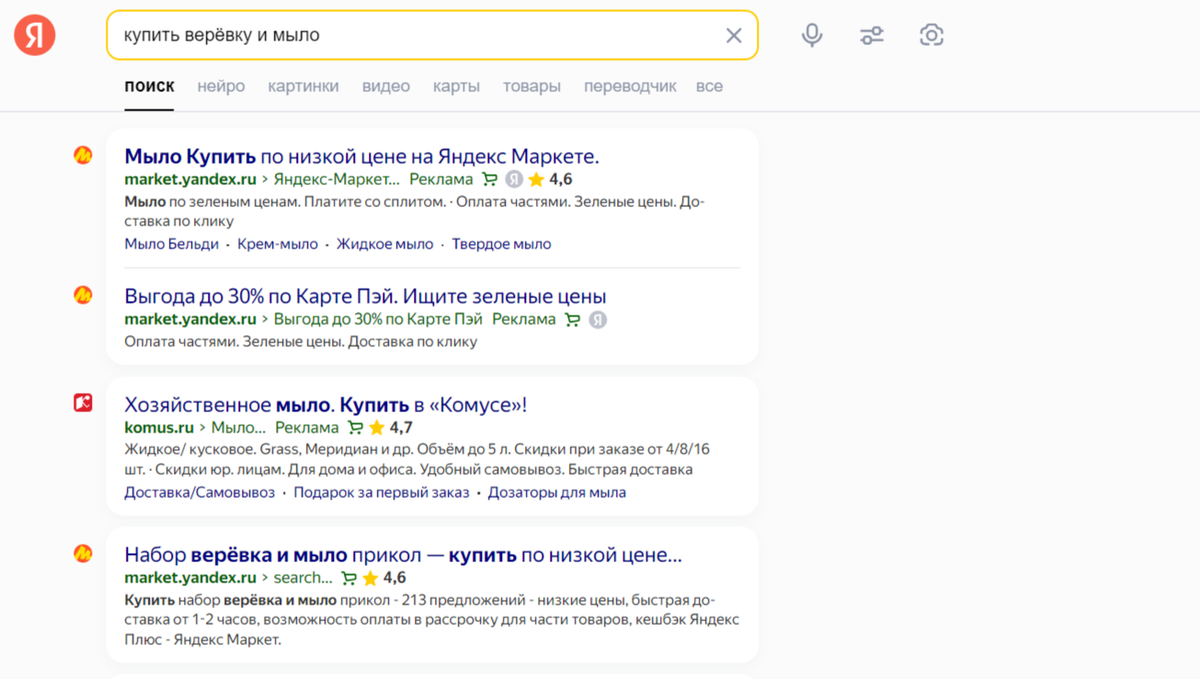Click grey Я badge in Мыло Купить ad

[x=514, y=180]
